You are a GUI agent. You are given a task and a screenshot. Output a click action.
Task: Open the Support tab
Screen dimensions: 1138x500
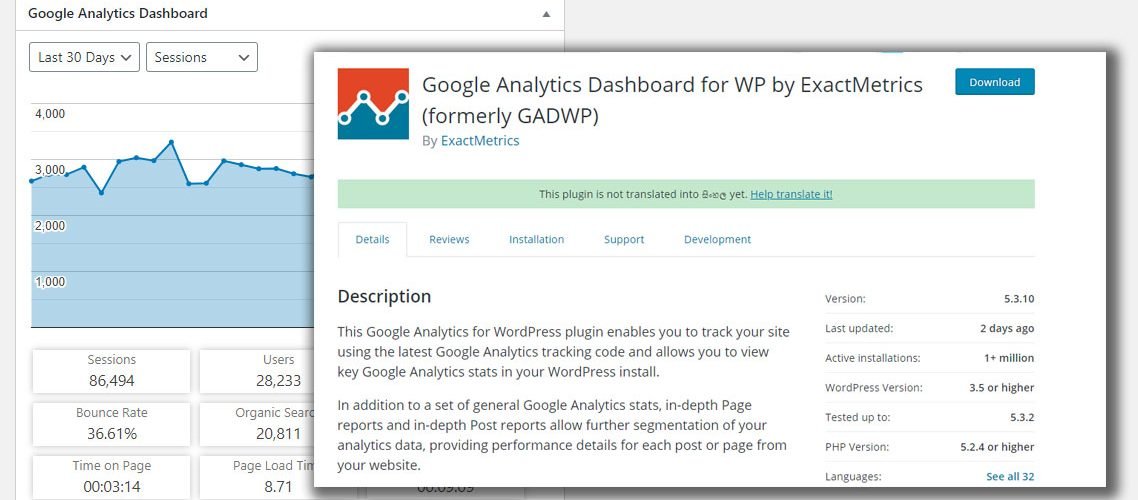pyautogui.click(x=624, y=239)
